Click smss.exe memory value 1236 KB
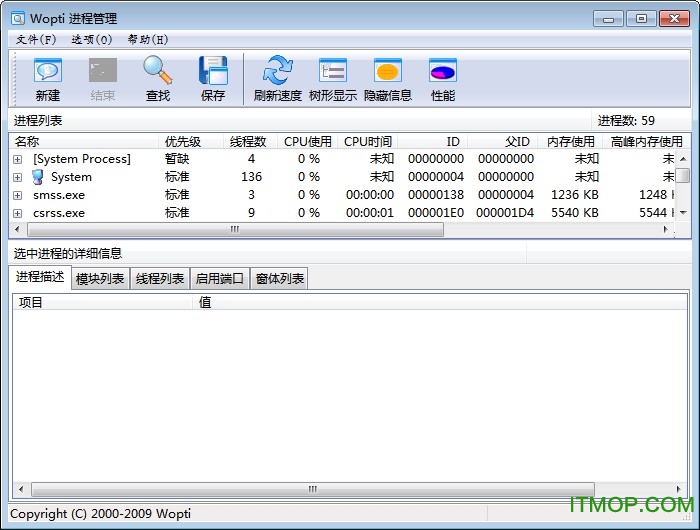The width and height of the screenshot is (700, 530). pos(575,195)
